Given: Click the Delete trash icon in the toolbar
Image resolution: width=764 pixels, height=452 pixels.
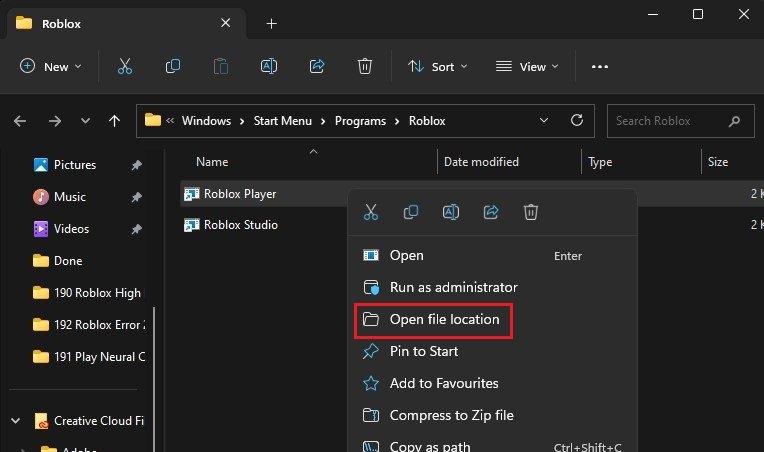Looking at the screenshot, I should pyautogui.click(x=365, y=66).
